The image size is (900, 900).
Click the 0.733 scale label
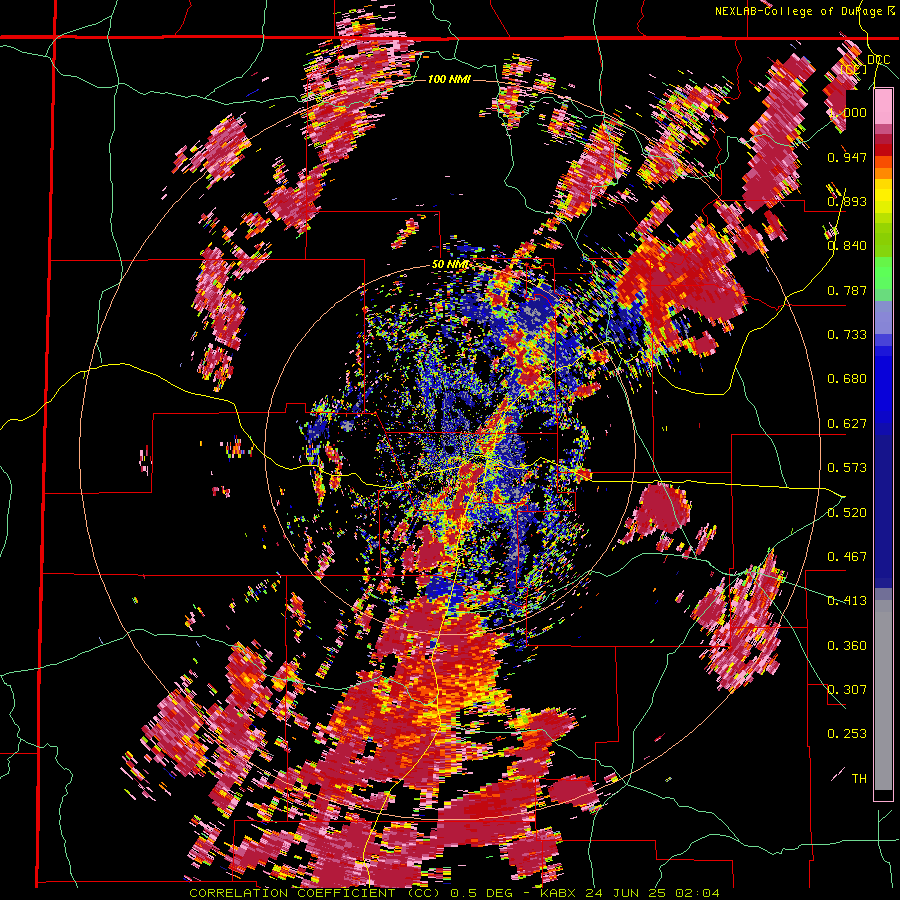847,335
